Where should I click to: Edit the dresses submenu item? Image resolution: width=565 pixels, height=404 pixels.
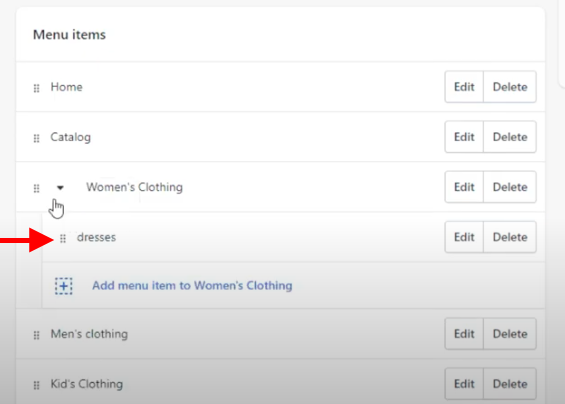464,237
